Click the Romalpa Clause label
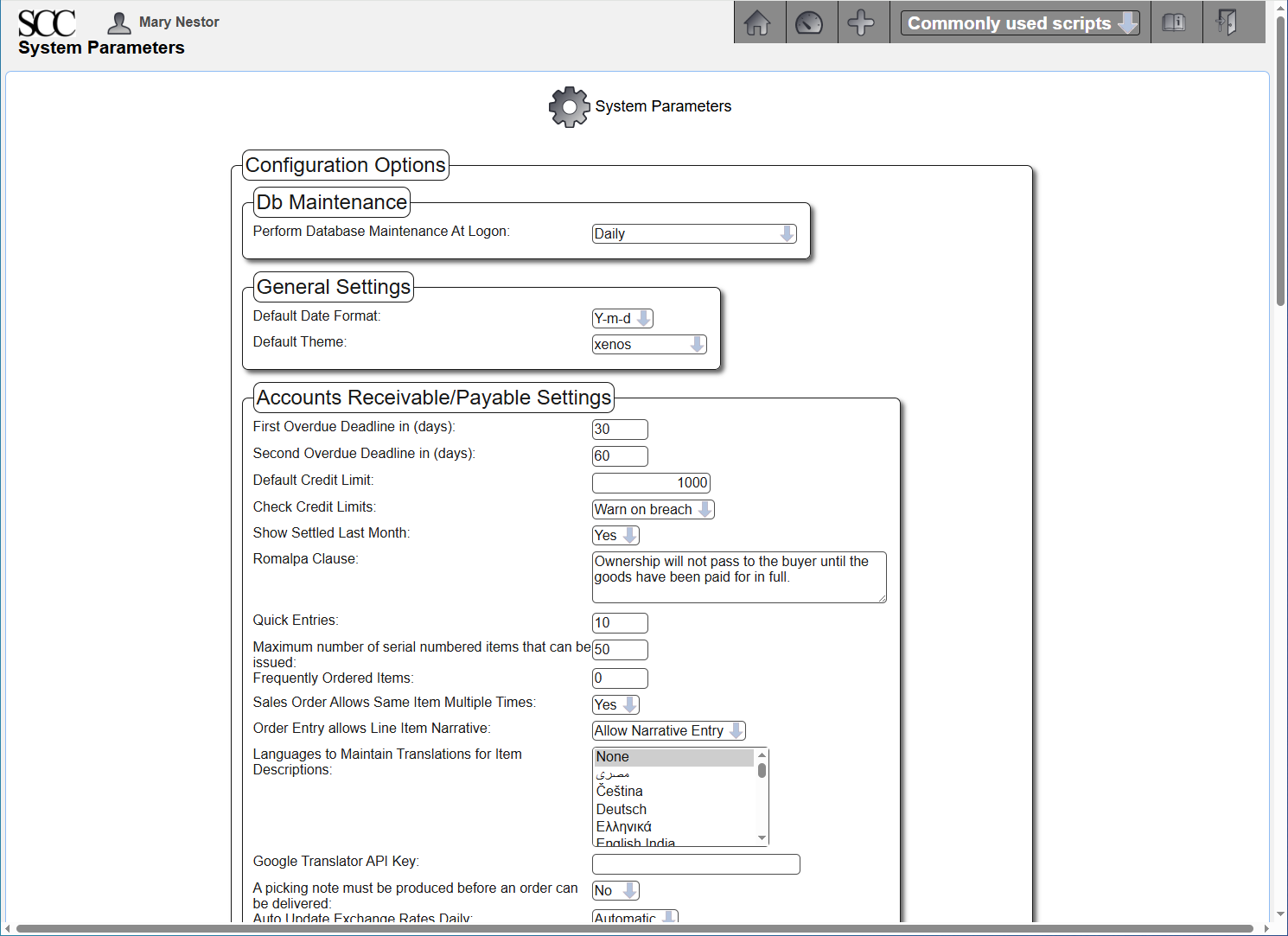Screen dimensions: 1288x936 [x=305, y=559]
